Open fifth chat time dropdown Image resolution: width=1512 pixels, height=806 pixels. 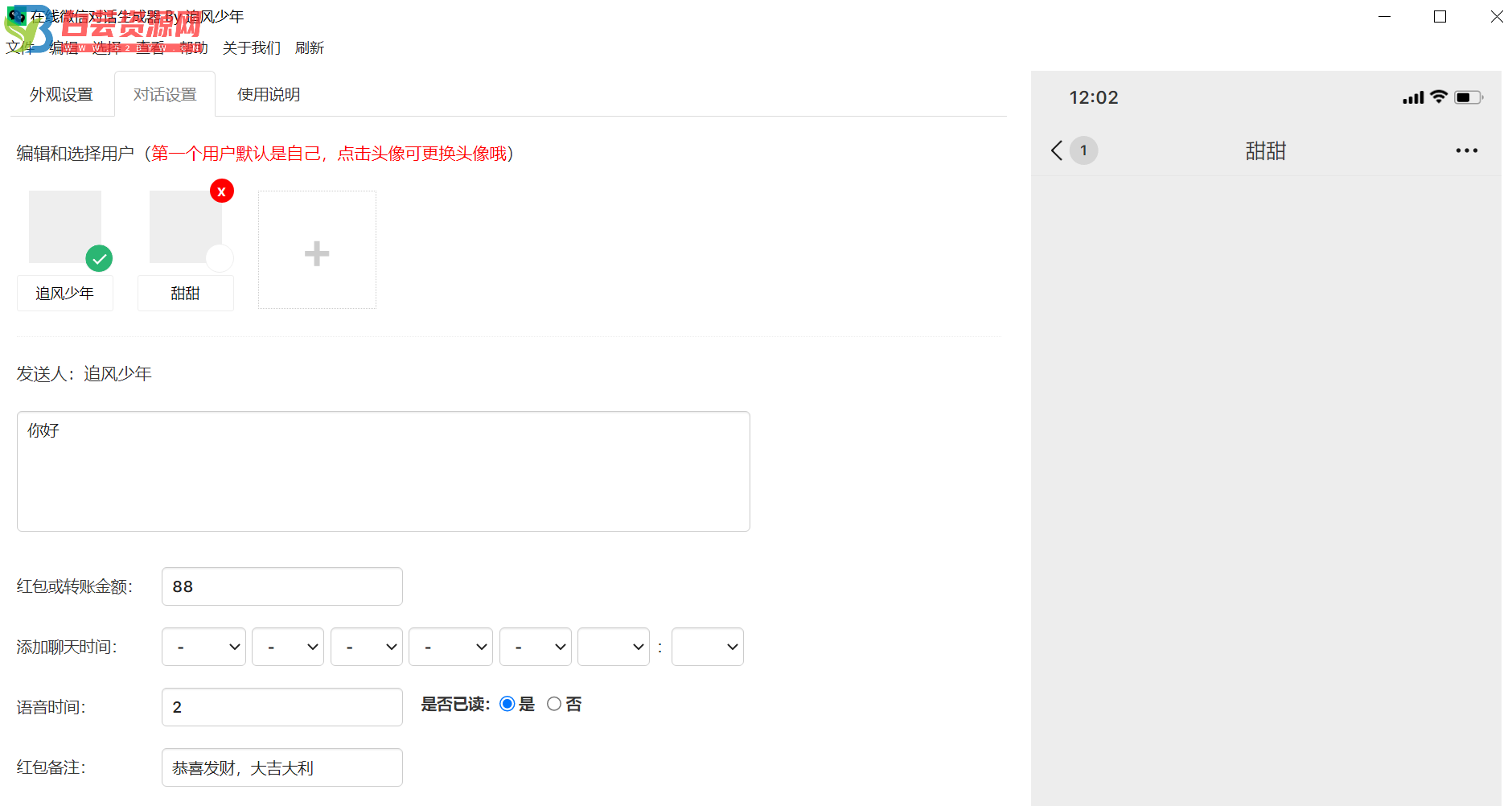pyautogui.click(x=536, y=647)
